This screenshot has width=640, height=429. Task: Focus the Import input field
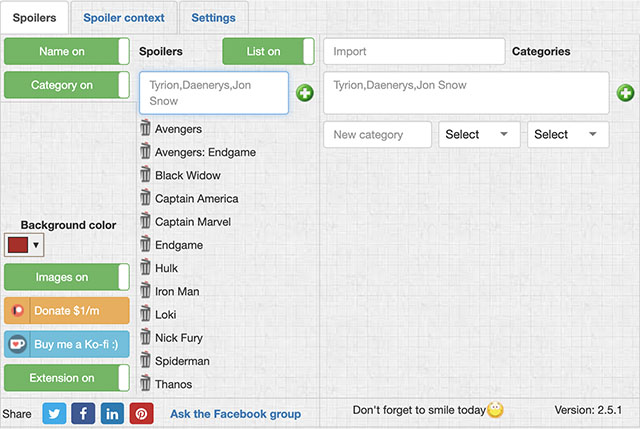coord(414,51)
